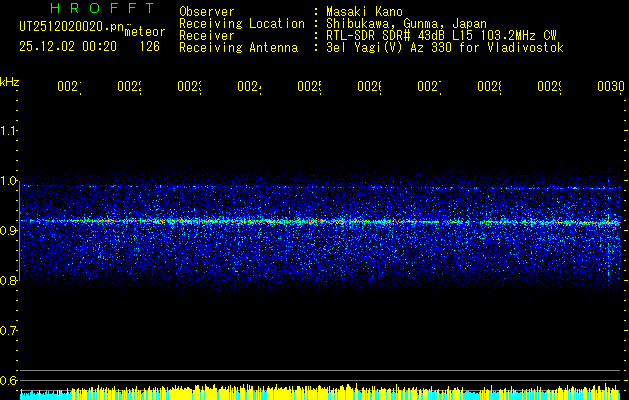Click the 1.1 frequency axis label

pyautogui.click(x=8, y=130)
